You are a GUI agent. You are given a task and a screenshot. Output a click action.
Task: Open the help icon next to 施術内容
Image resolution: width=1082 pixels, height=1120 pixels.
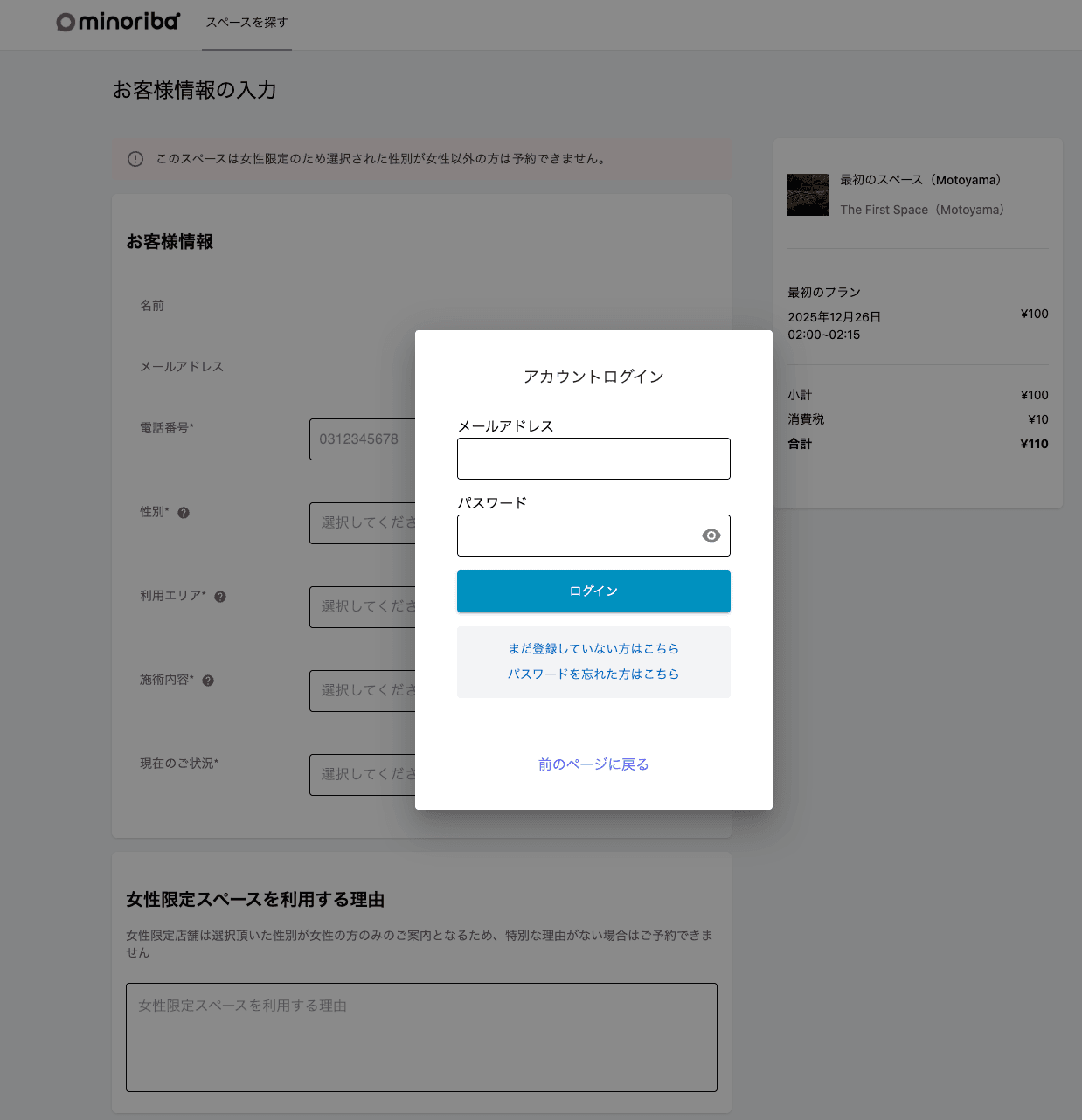pyautogui.click(x=208, y=680)
